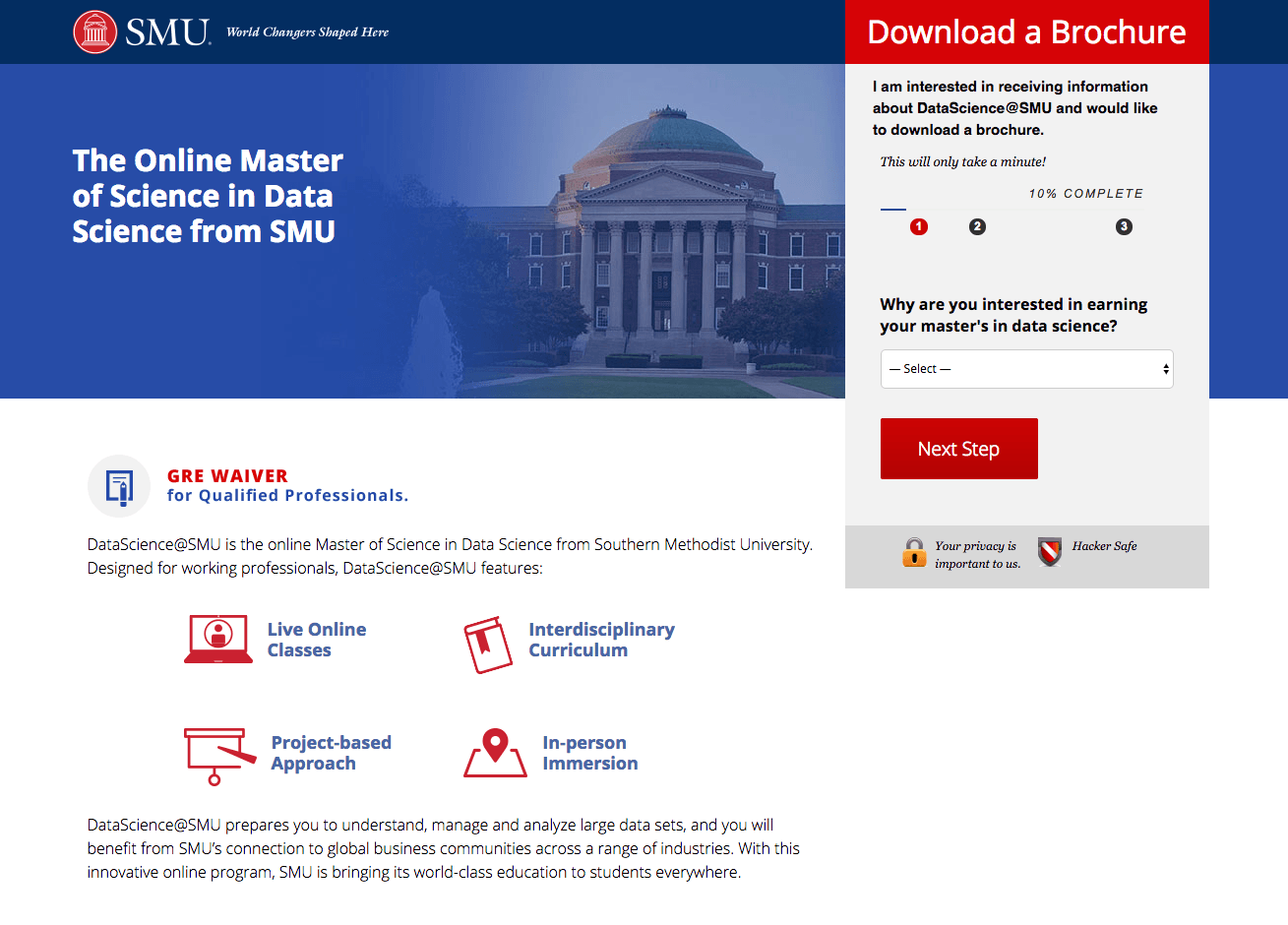Click the In-person Immersion map pin icon
This screenshot has height=925, width=1288.
click(x=496, y=753)
